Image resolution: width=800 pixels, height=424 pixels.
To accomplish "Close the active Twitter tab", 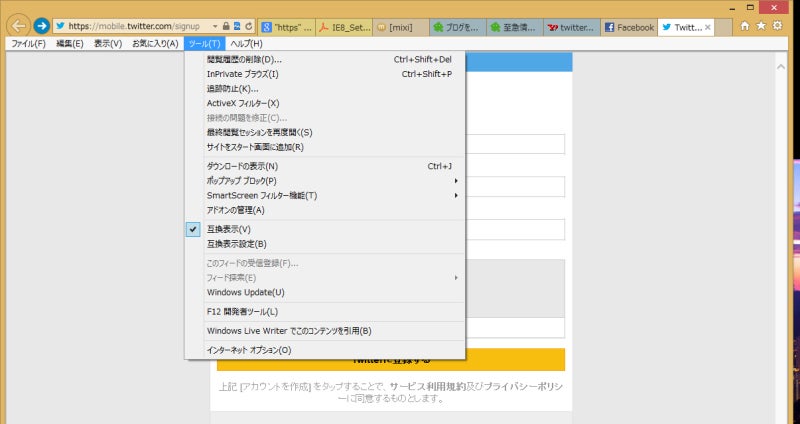I will point(709,27).
